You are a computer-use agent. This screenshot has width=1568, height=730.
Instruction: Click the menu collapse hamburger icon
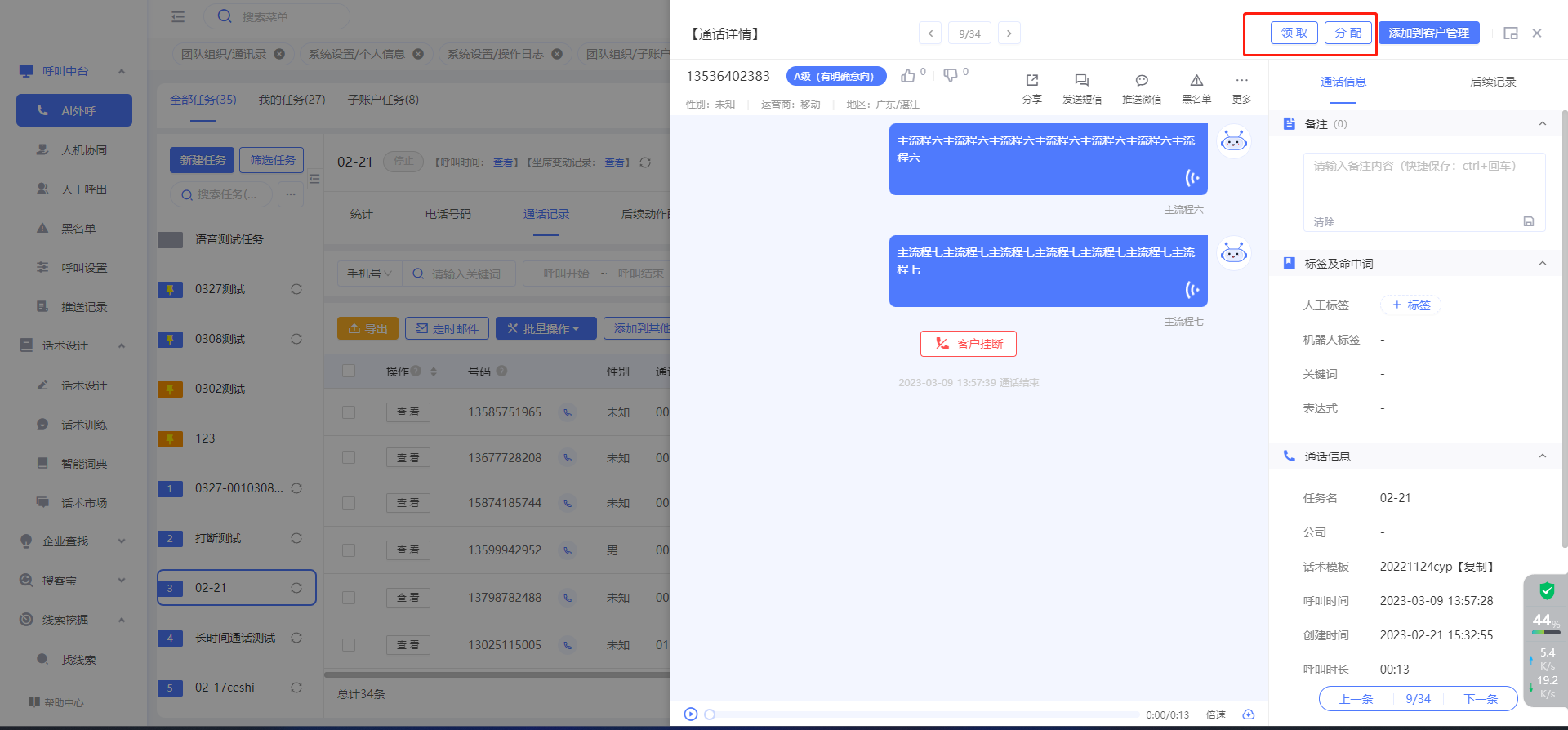pos(178,16)
